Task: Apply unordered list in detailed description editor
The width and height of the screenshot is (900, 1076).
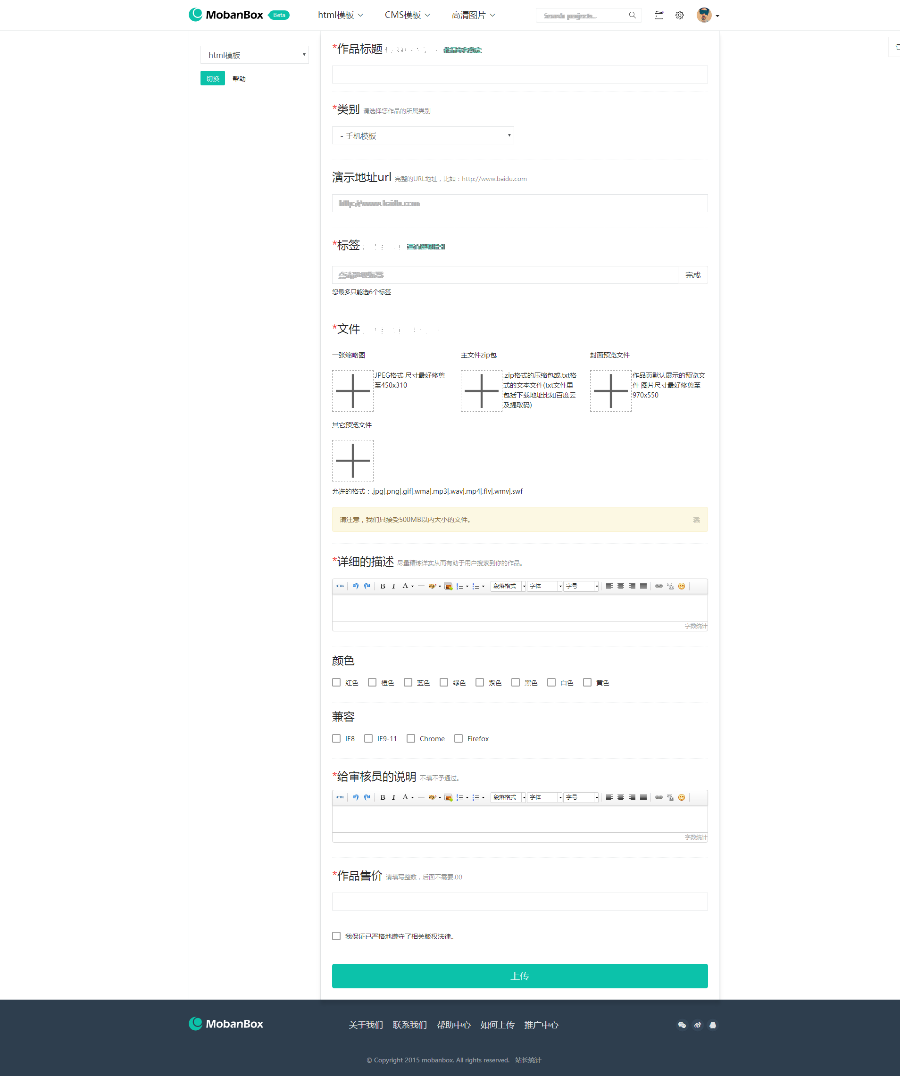Action: (475, 586)
